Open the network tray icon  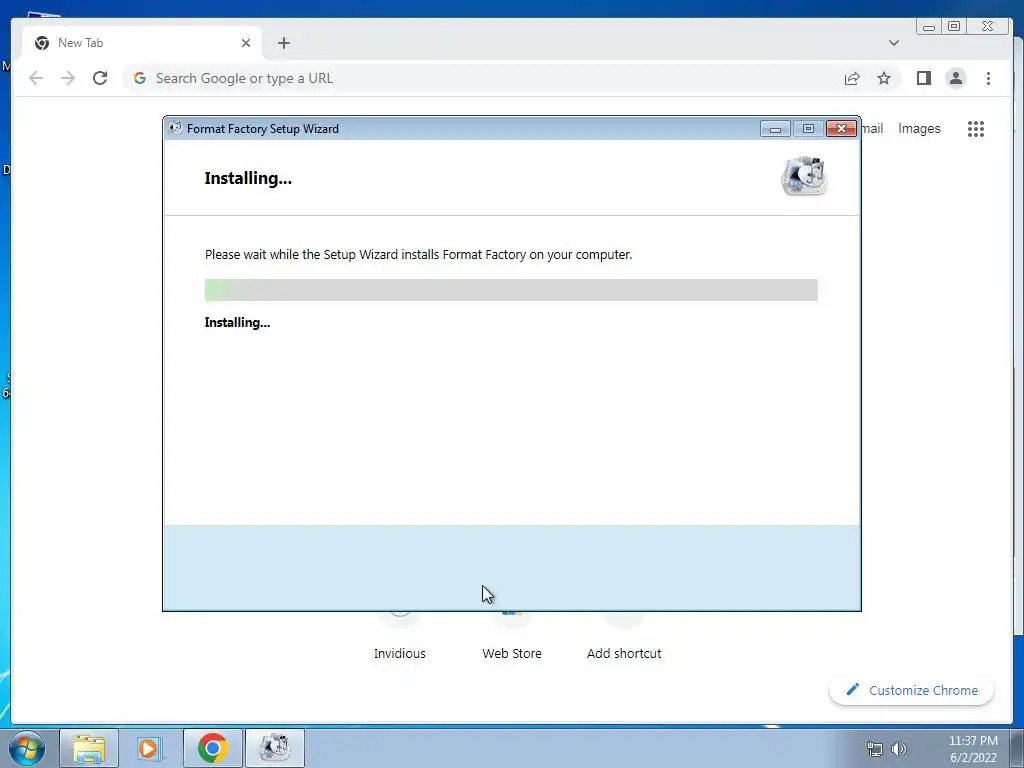(874, 749)
